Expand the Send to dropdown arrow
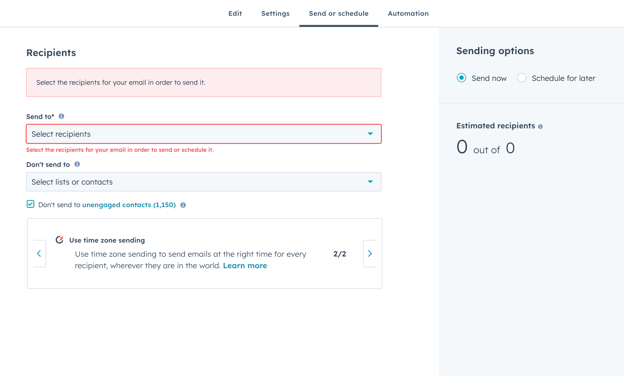This screenshot has width=624, height=376. click(370, 134)
